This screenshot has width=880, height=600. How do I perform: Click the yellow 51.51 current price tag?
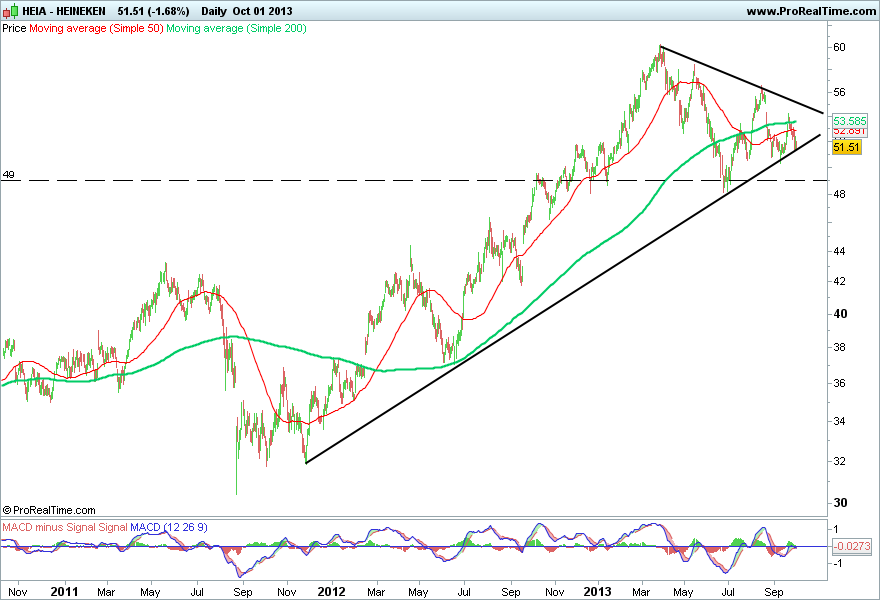point(846,147)
